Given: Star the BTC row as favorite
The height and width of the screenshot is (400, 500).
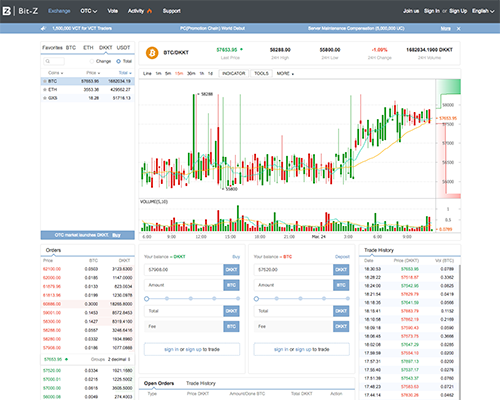Looking at the screenshot, I should 45,81.
